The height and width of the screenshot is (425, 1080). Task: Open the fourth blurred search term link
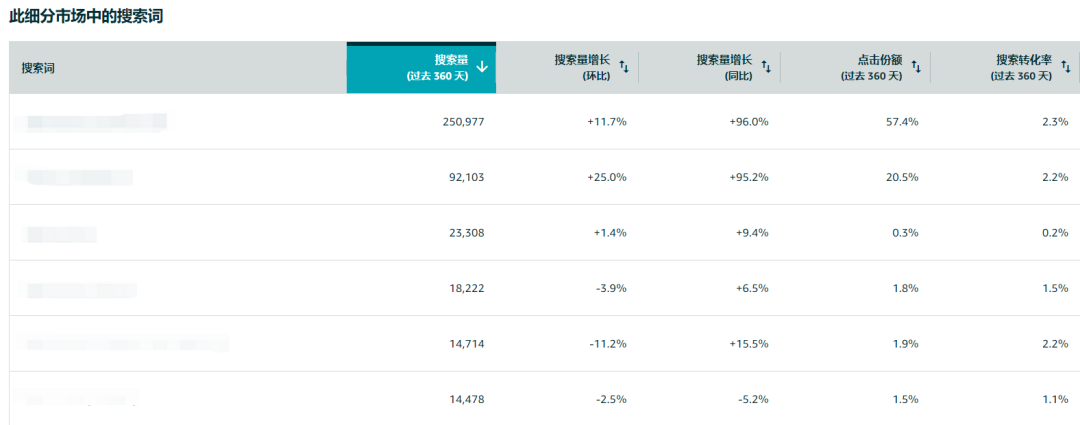click(81, 289)
